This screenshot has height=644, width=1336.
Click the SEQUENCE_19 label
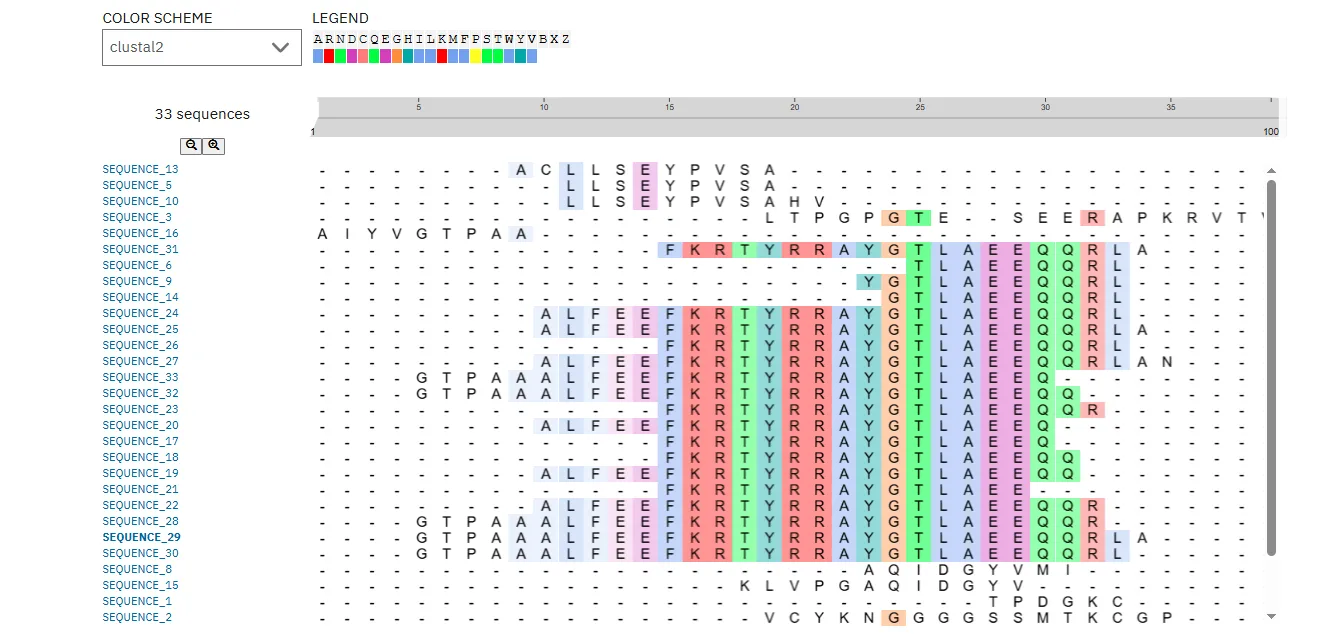point(140,473)
